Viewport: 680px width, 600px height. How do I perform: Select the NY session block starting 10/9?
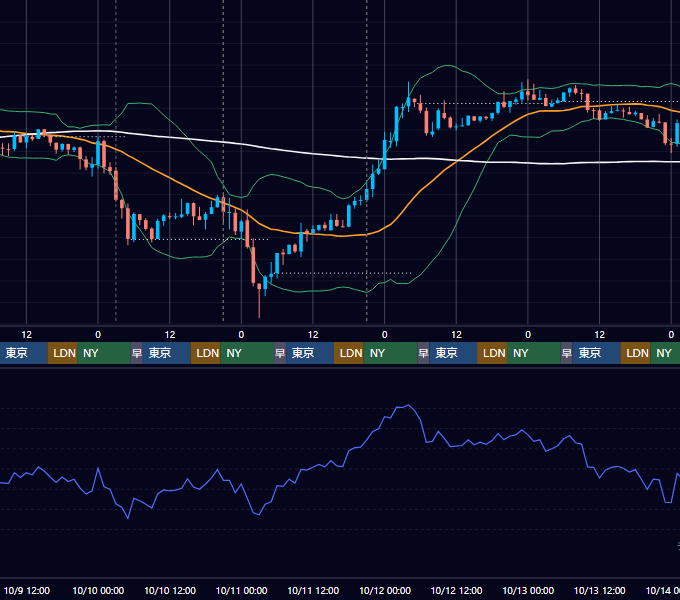[x=104, y=353]
